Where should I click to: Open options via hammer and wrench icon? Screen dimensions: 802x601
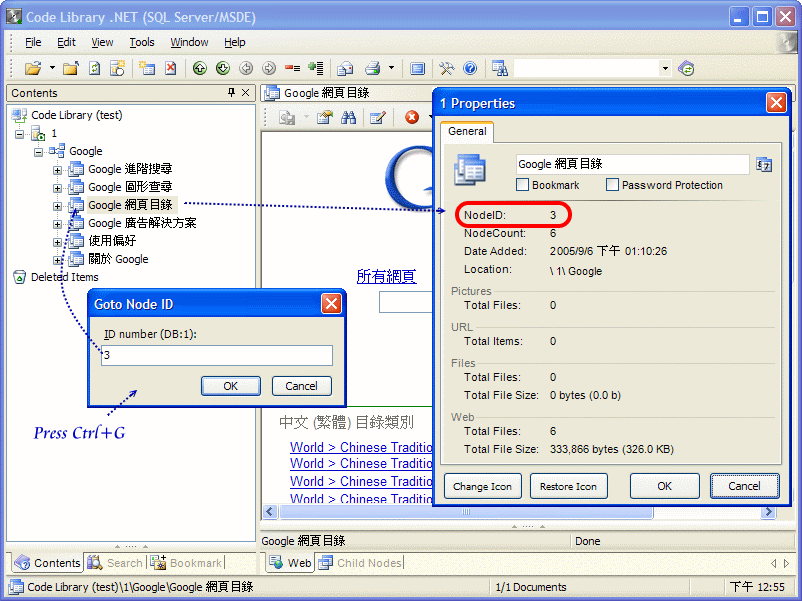pos(446,68)
